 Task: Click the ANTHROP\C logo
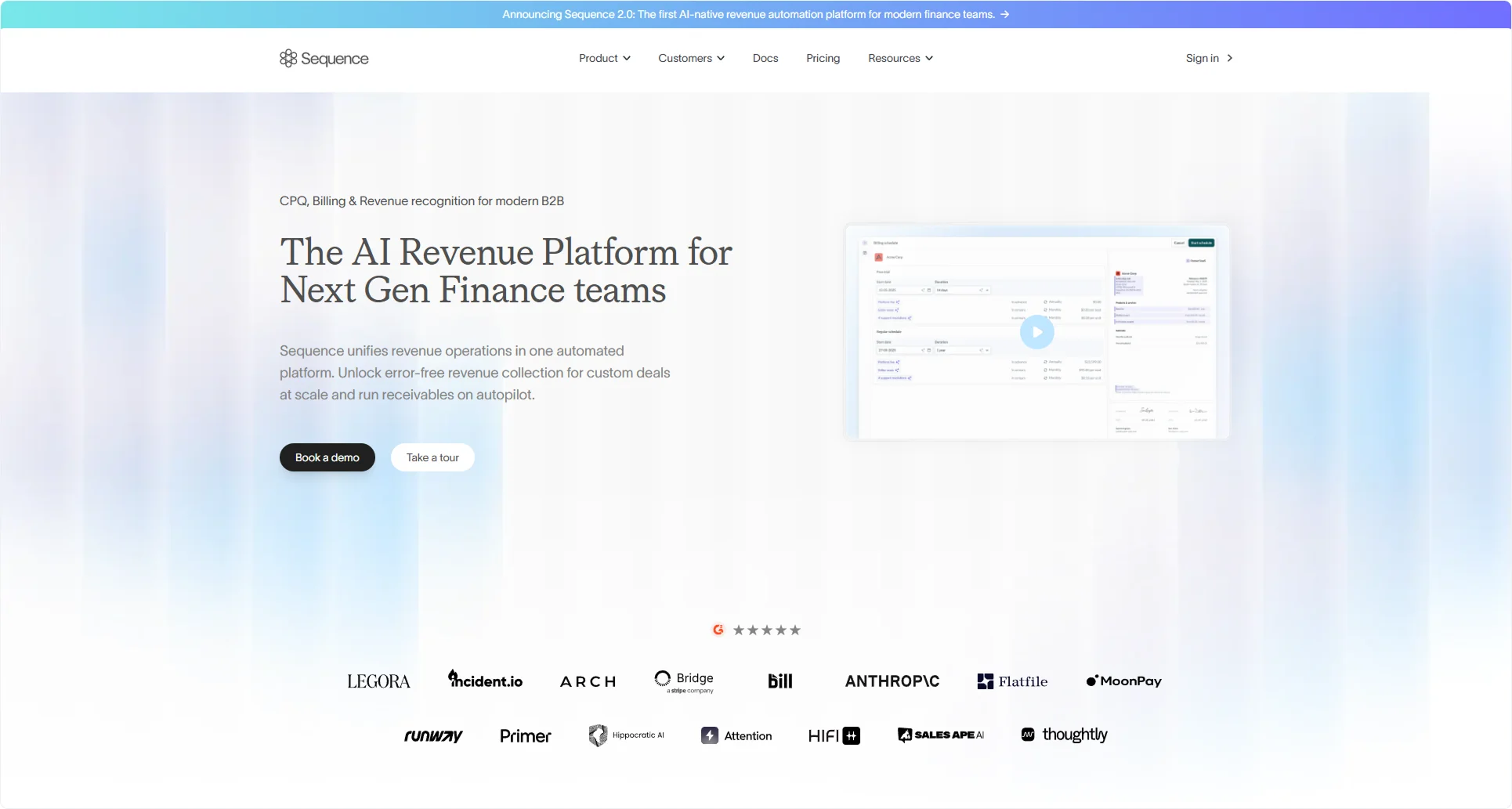tap(892, 681)
